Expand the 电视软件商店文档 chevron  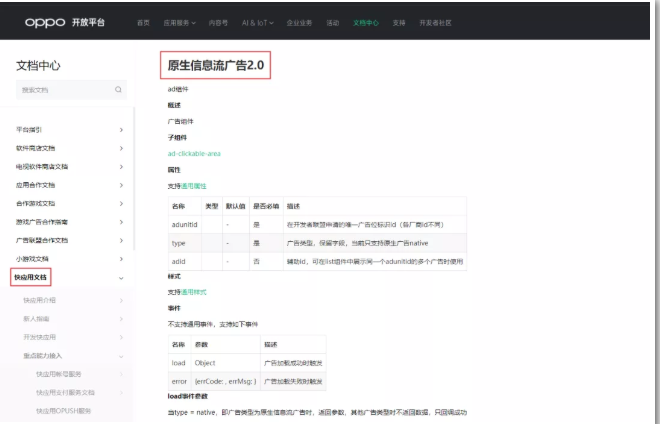(121, 167)
